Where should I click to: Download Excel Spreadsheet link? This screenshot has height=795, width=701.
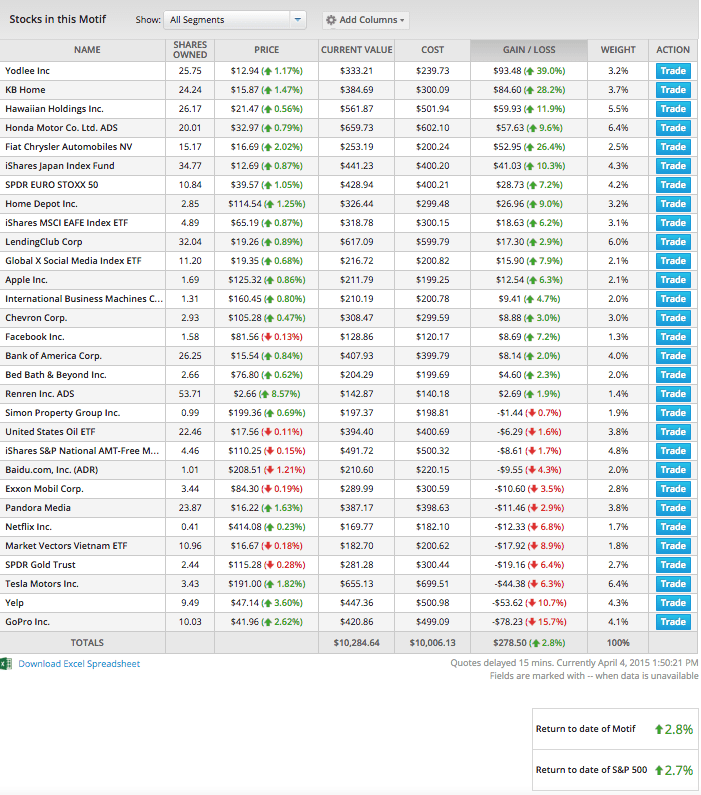tap(79, 664)
